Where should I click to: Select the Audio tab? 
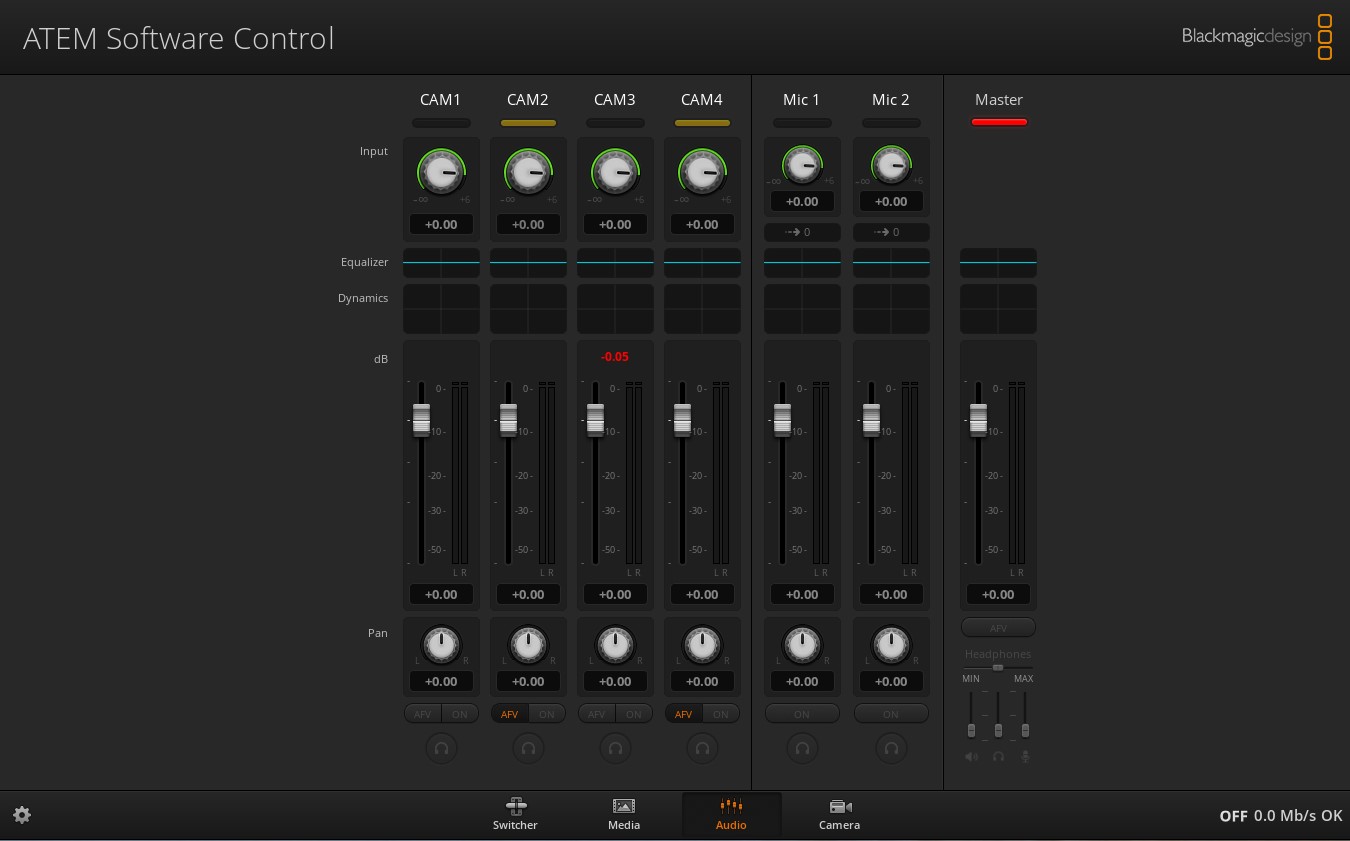coord(731,814)
